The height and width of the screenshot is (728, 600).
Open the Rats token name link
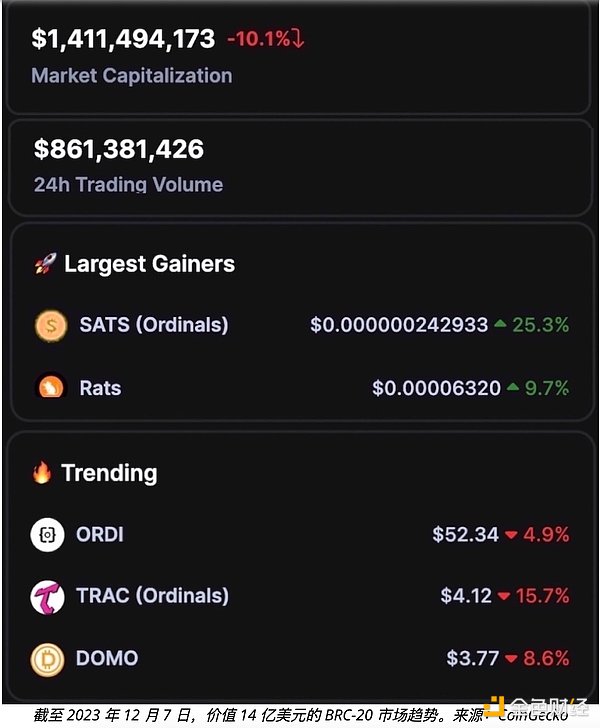pyautogui.click(x=100, y=387)
